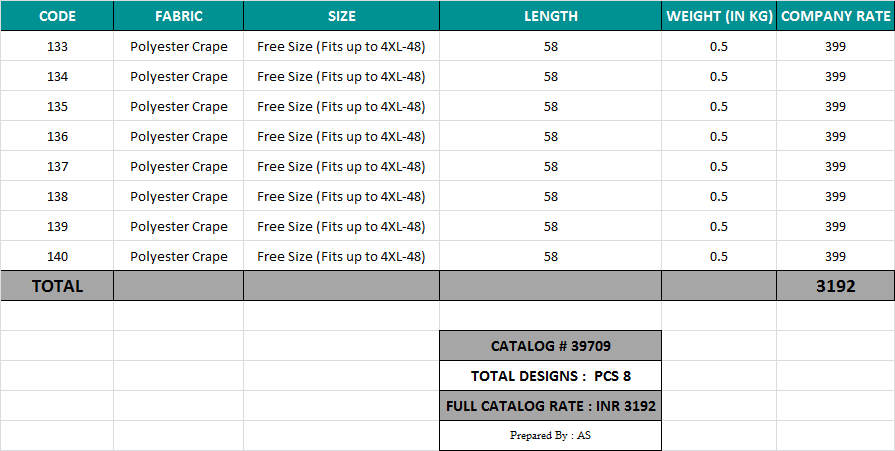
Task: Click the LENGTH header cell
Action: [x=550, y=16]
